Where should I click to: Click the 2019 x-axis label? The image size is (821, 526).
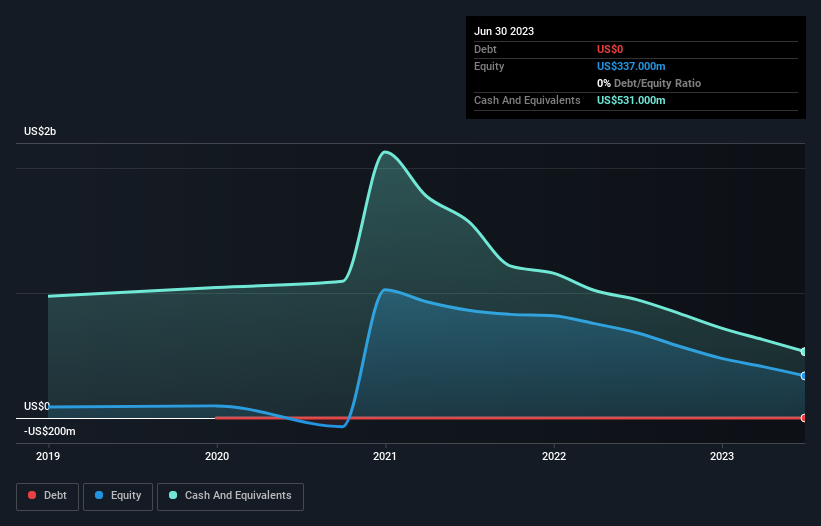pyautogui.click(x=48, y=456)
